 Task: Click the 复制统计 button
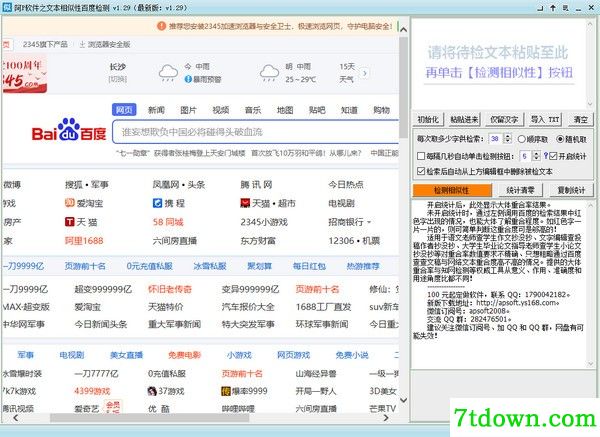[571, 190]
